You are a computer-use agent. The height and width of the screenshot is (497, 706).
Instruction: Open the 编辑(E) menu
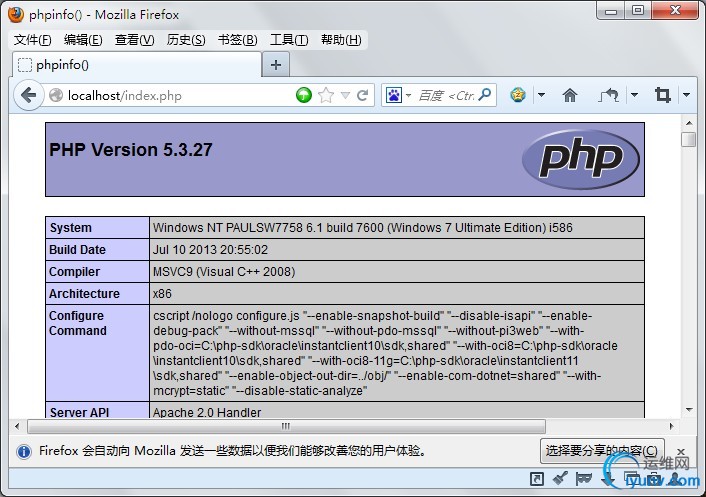pyautogui.click(x=83, y=40)
